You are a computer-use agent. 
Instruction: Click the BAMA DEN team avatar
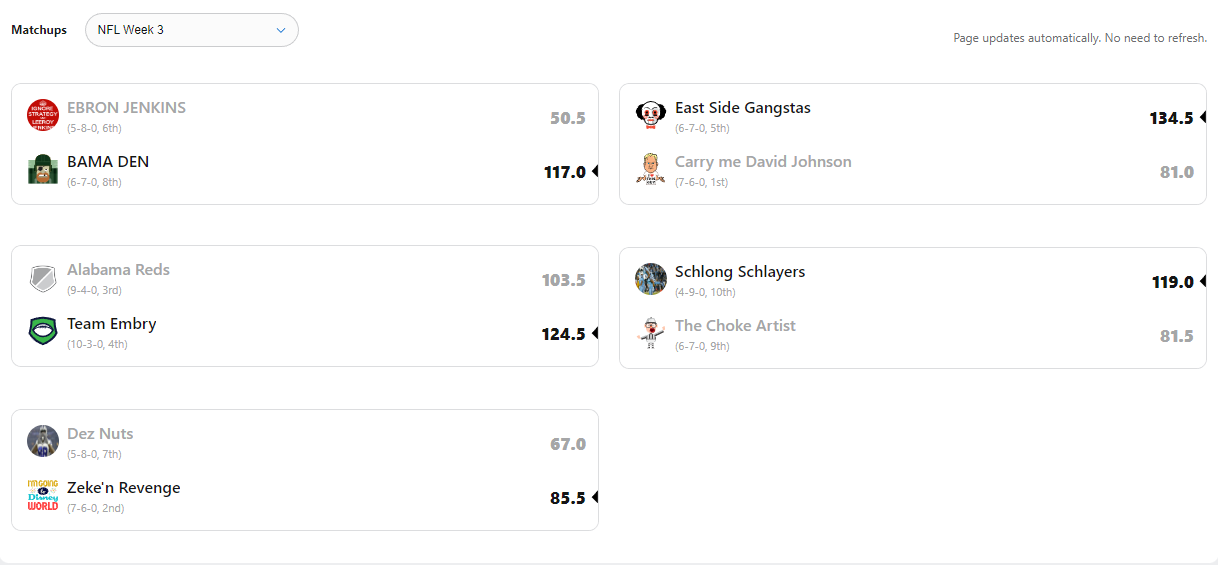click(43, 170)
